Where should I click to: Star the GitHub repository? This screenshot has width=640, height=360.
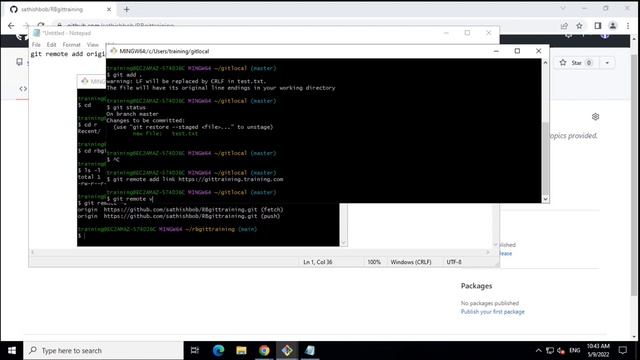(x=576, y=63)
